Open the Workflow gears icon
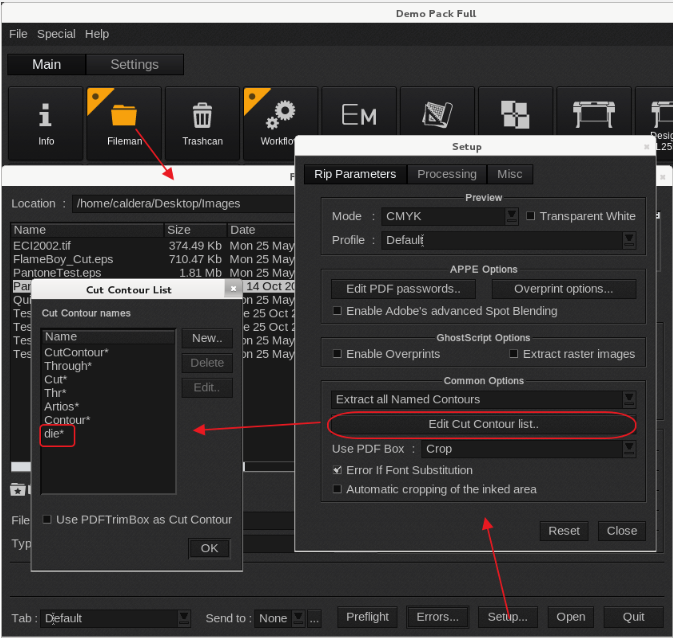Viewport: 673px width, 638px height. point(276,120)
